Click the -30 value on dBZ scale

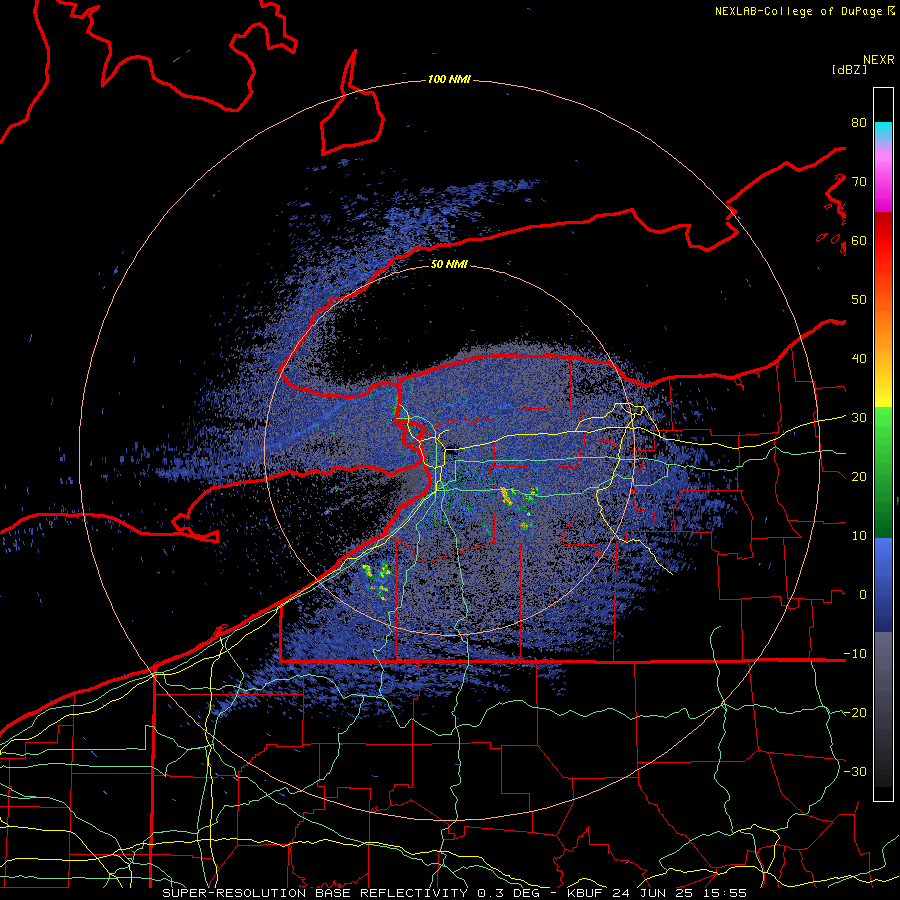[x=855, y=772]
